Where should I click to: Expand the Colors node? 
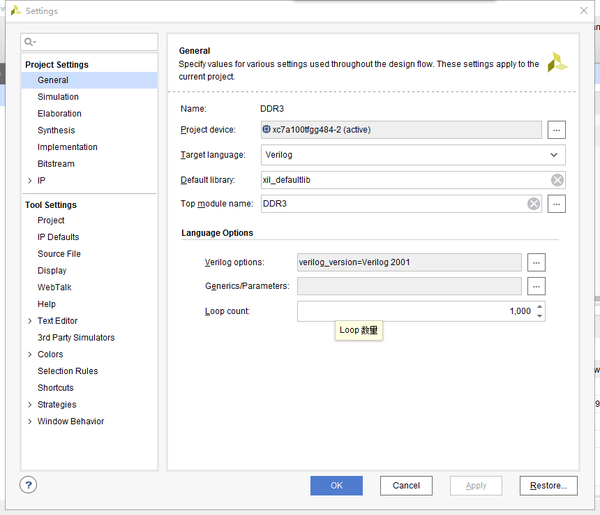pos(30,354)
